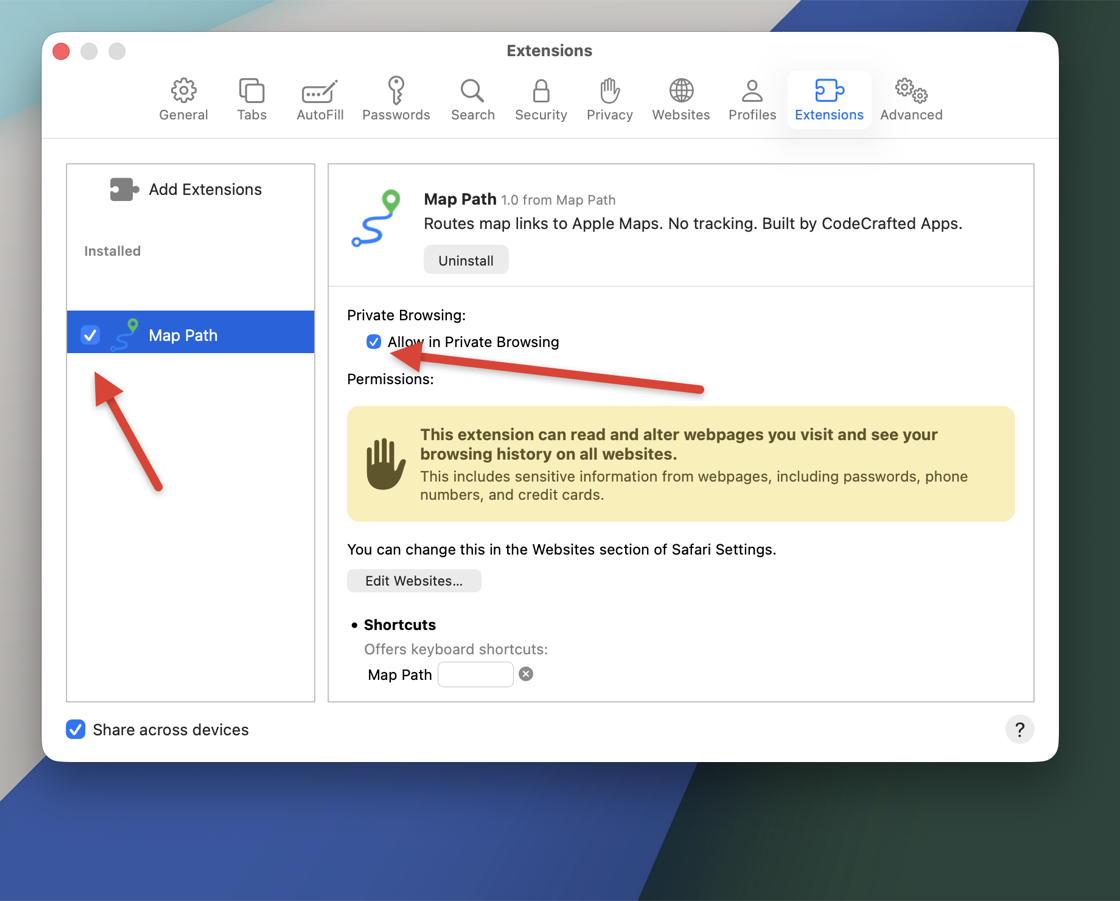Click the large Map Path extension icon
The width and height of the screenshot is (1120, 901).
coord(376,218)
